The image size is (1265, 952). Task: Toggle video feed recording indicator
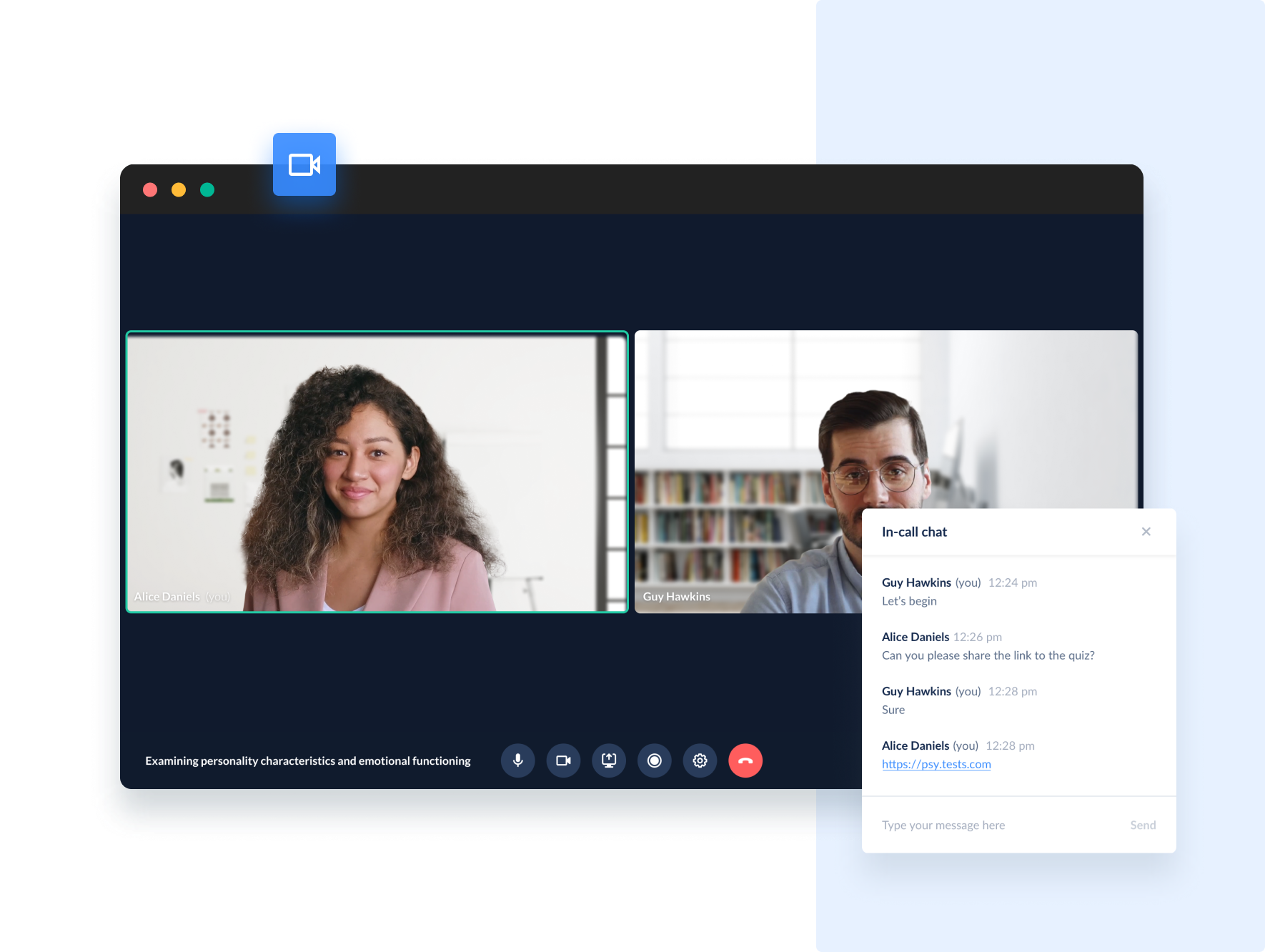click(x=654, y=760)
